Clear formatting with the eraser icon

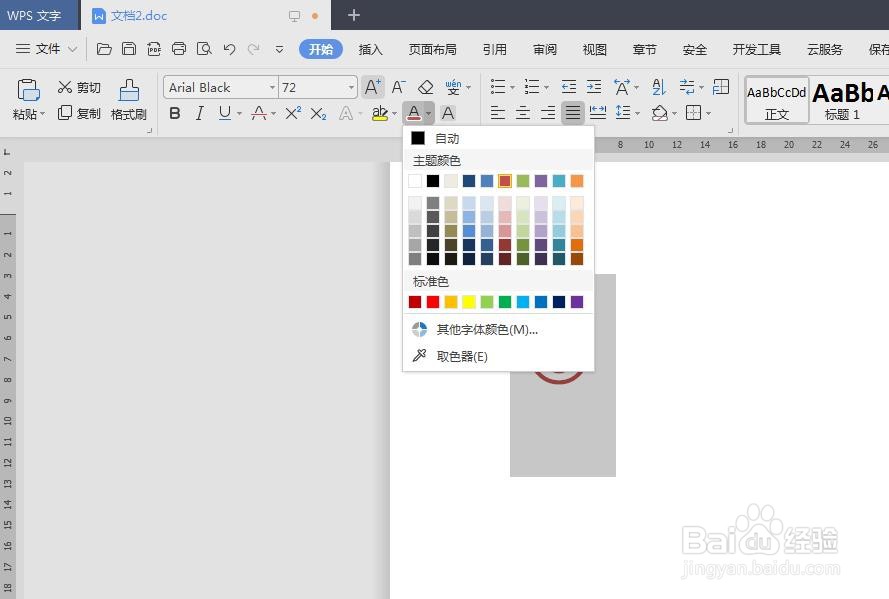pos(424,86)
